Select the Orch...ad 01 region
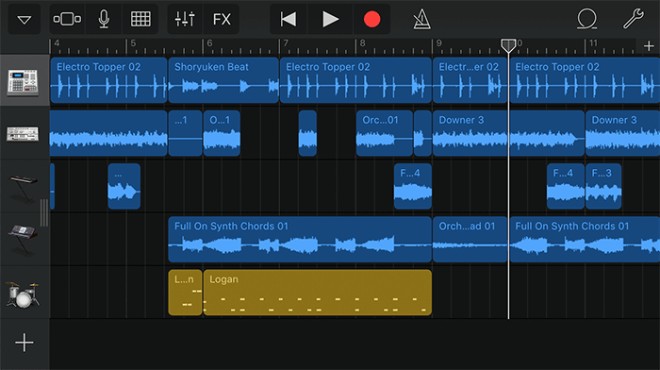Image resolution: width=660 pixels, height=370 pixels. pos(470,240)
